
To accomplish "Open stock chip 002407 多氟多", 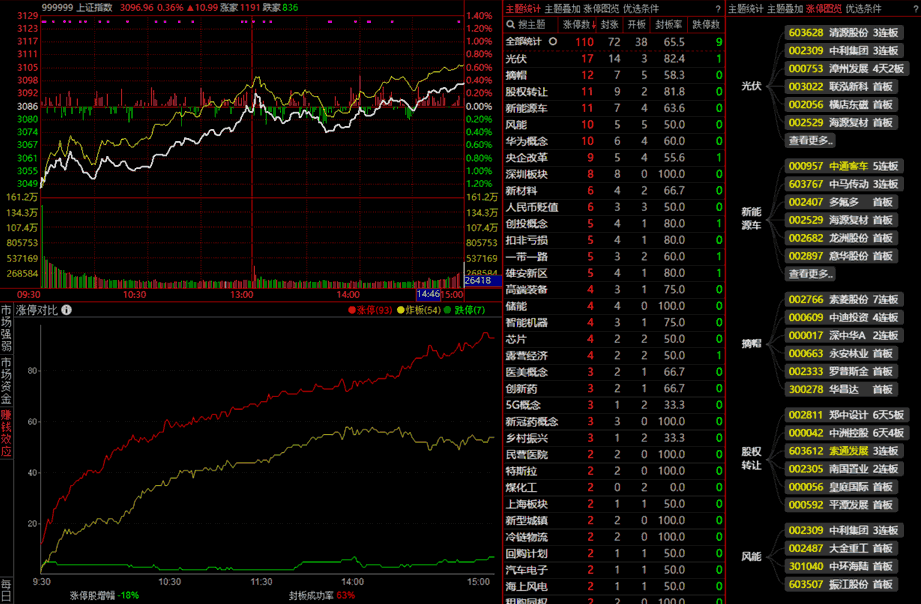I will coord(841,202).
